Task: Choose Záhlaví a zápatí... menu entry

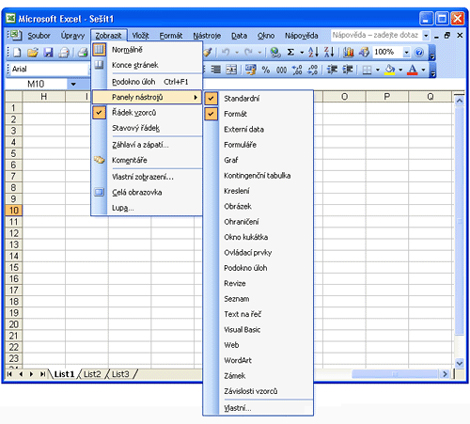Action: pyautogui.click(x=147, y=145)
